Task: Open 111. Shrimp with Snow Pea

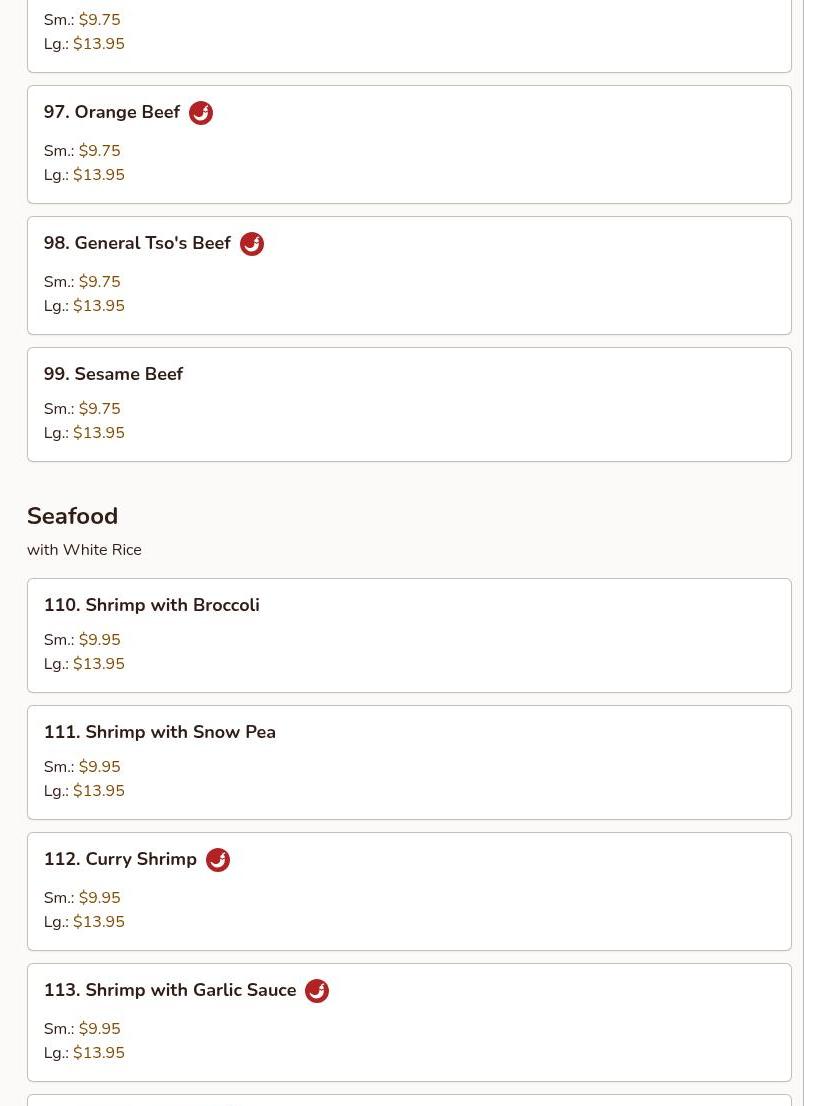Action: pos(159,732)
